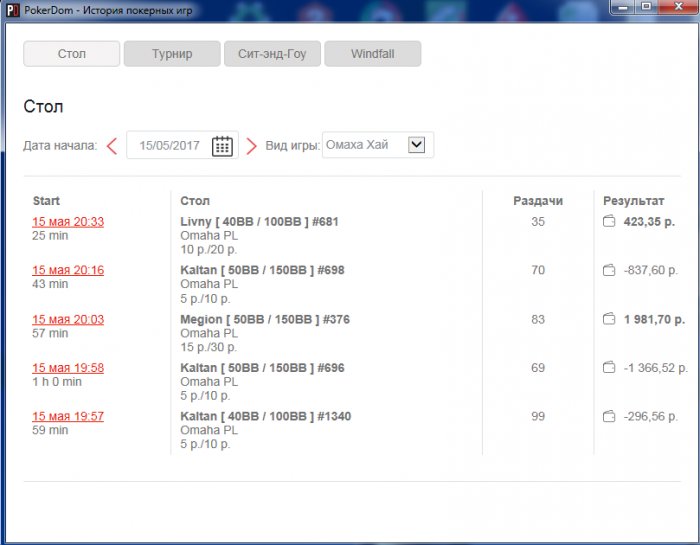Open the calendar date picker icon
Viewport: 700px width, 545px height.
tap(222, 146)
